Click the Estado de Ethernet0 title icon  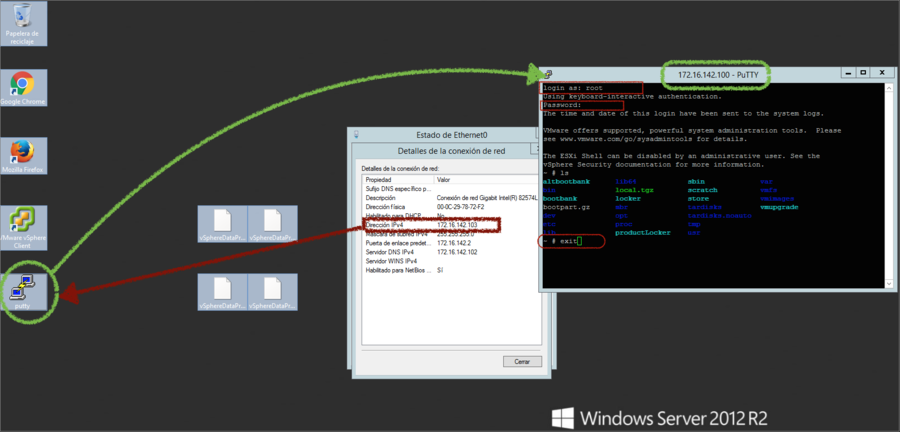[356, 134]
